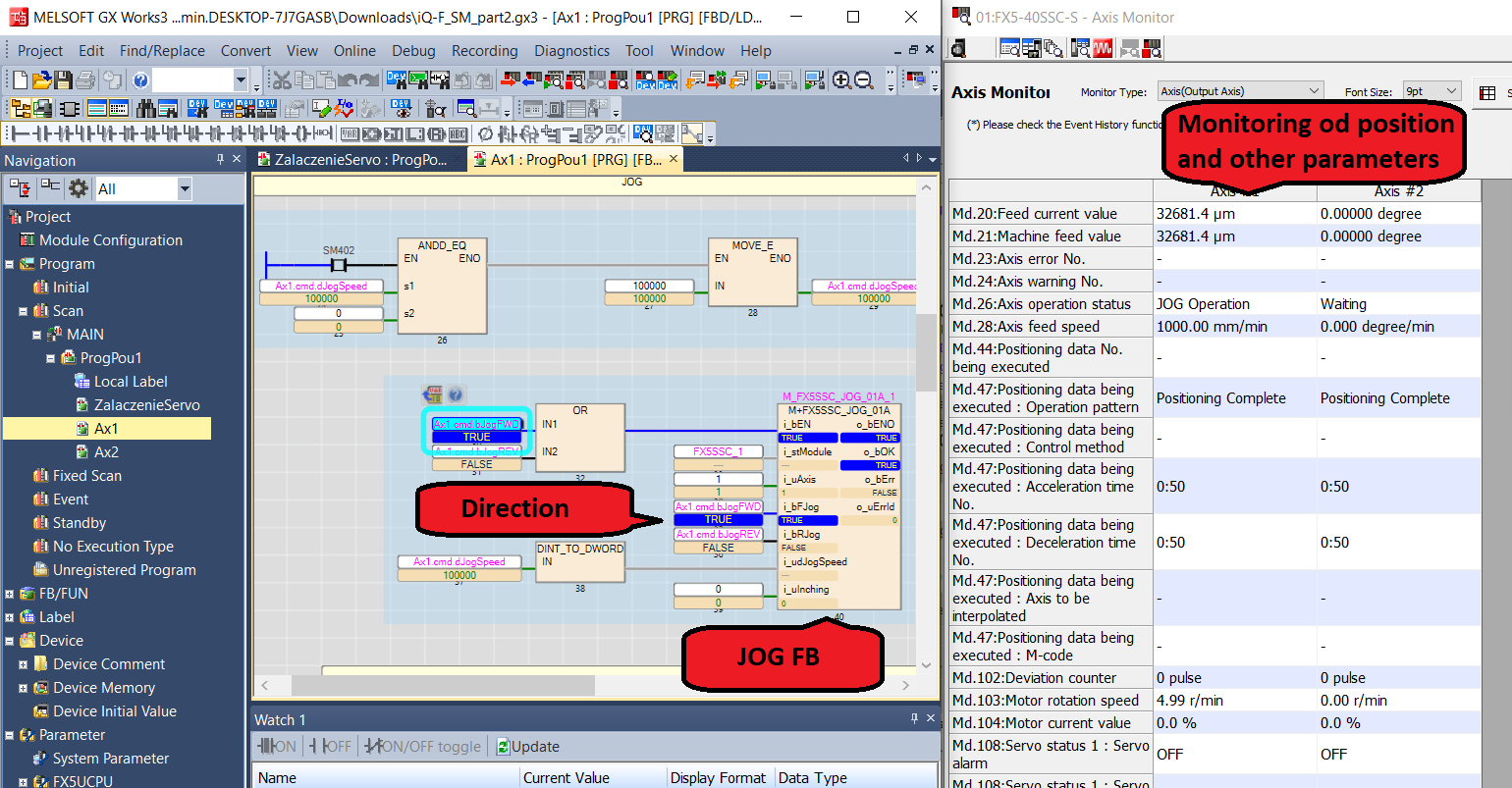Click Update button in Watch 1
Viewport: 1512px width, 788px height.
(x=528, y=746)
